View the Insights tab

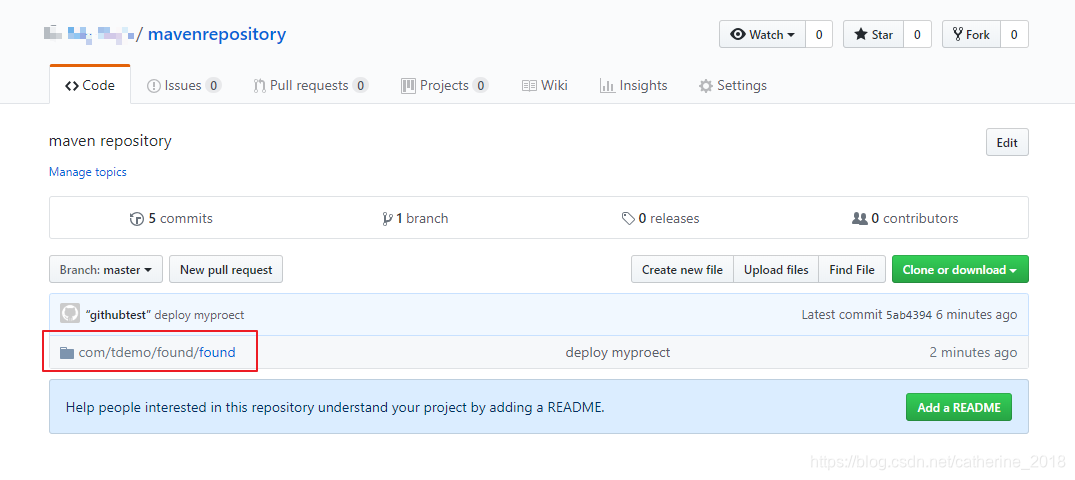[633, 85]
